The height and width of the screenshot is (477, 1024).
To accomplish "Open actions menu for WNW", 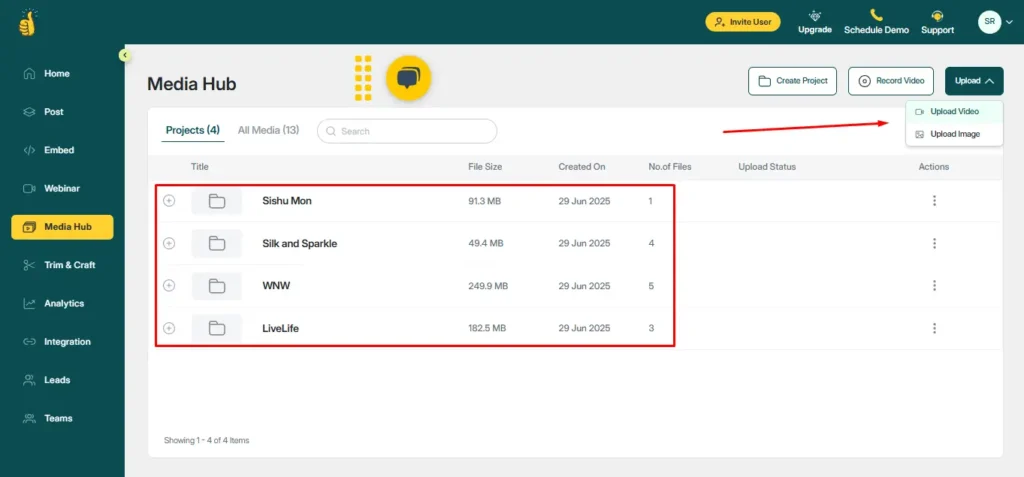I will coord(935,286).
